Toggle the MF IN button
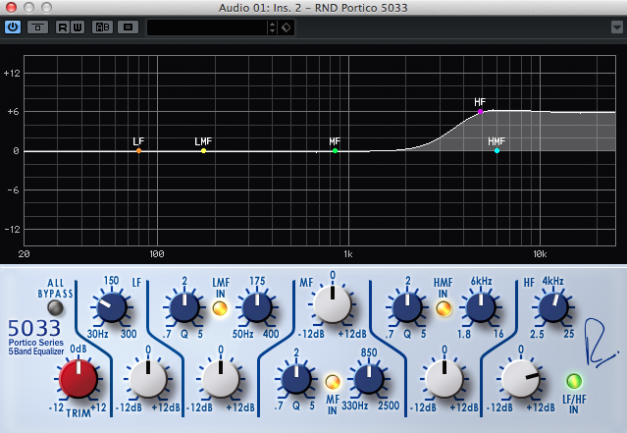Viewport: 627px width, 433px height. (332, 382)
